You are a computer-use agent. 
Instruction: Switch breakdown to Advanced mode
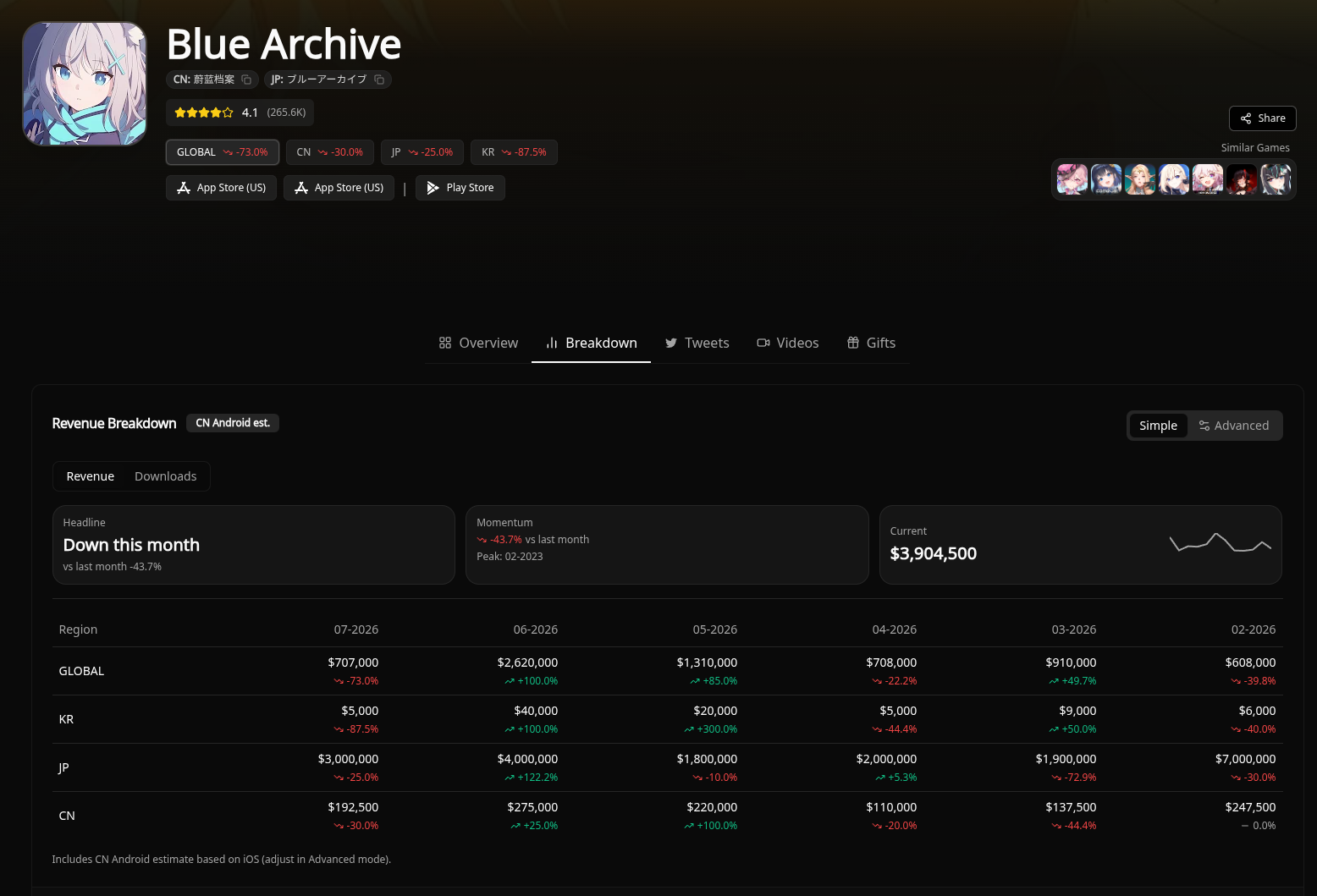pyautogui.click(x=1234, y=426)
